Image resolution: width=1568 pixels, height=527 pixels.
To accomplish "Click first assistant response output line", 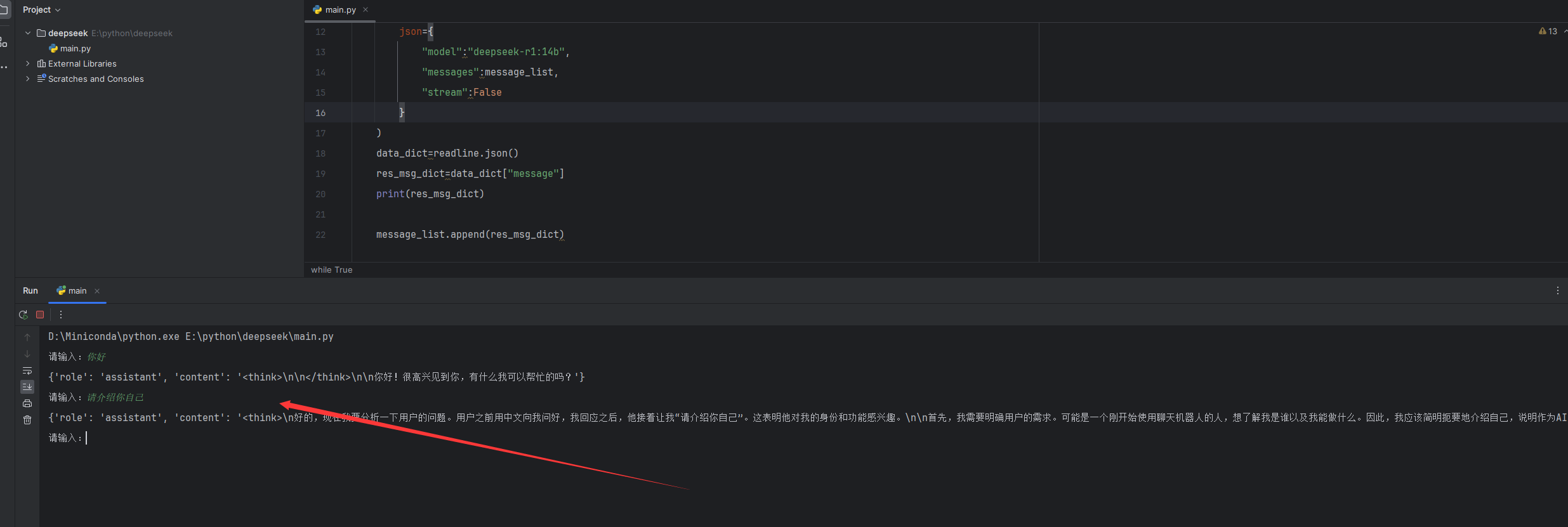I will tap(317, 377).
